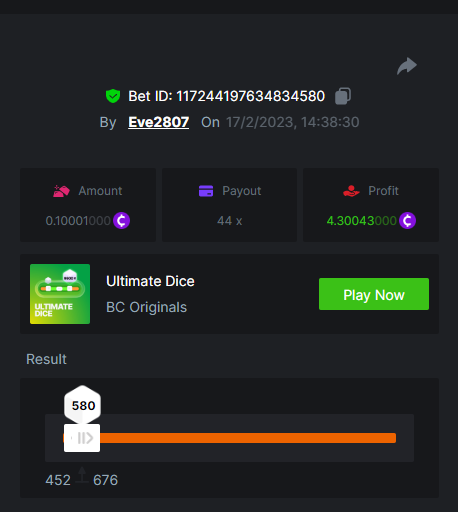The height and width of the screenshot is (512, 458).
Task: Click the purple Payout card icon
Action: pyautogui.click(x=206, y=191)
